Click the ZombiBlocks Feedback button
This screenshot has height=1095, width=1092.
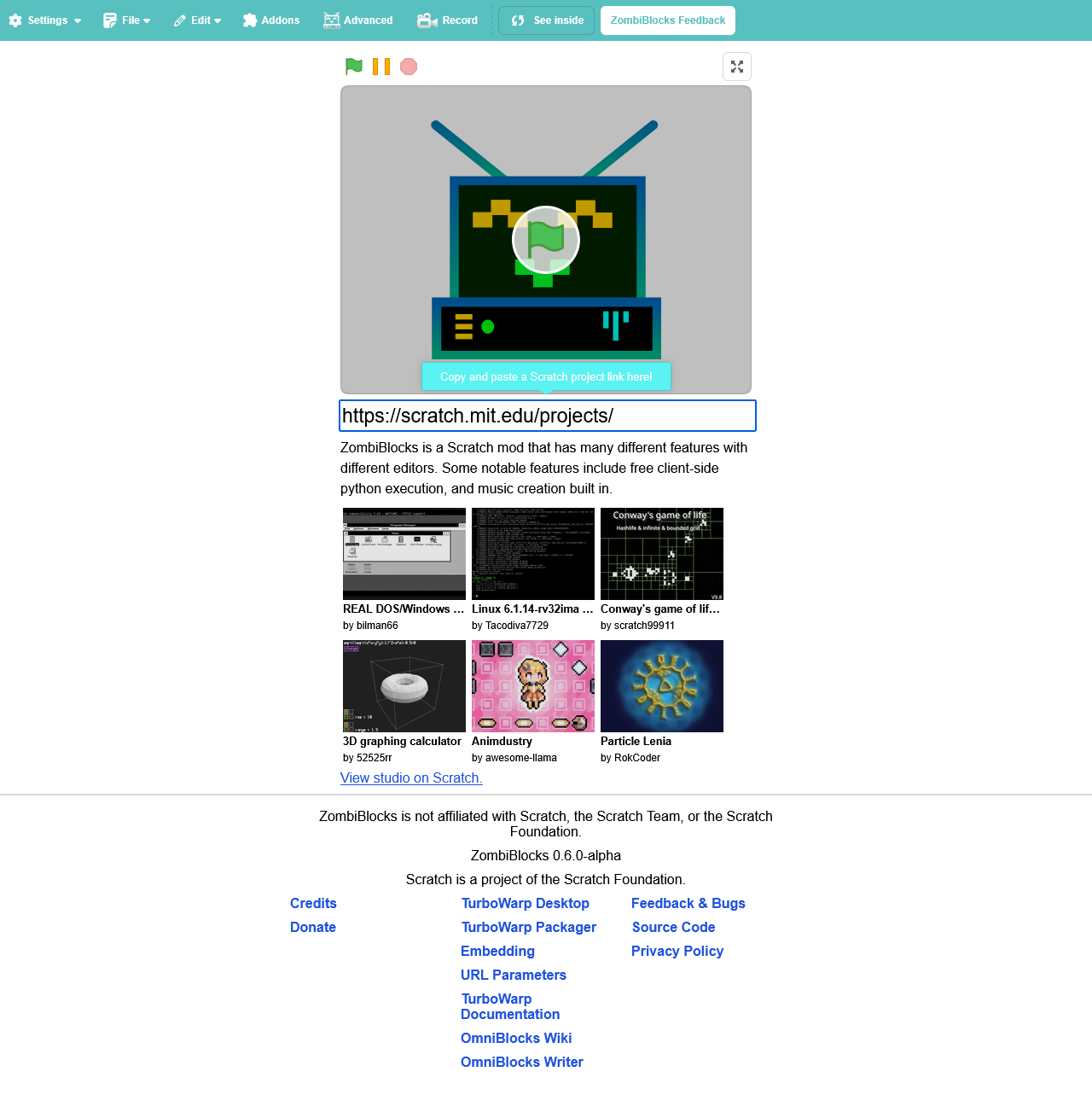click(x=668, y=20)
